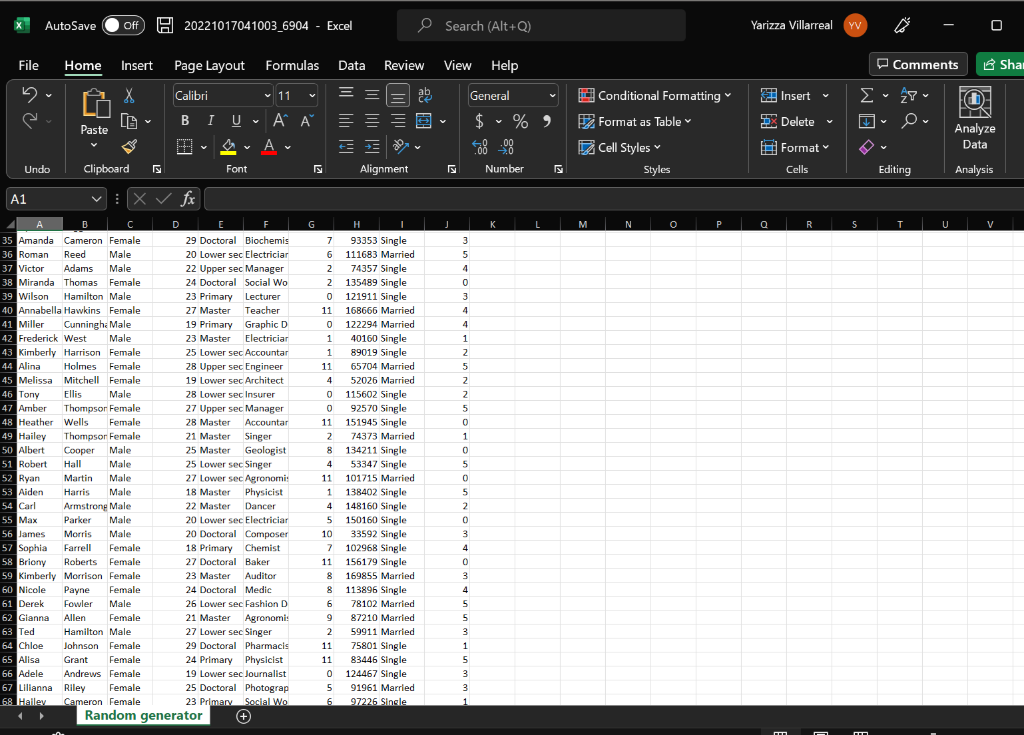The height and width of the screenshot is (735, 1024).
Task: Switch to the Formulas tab
Action: click(292, 65)
